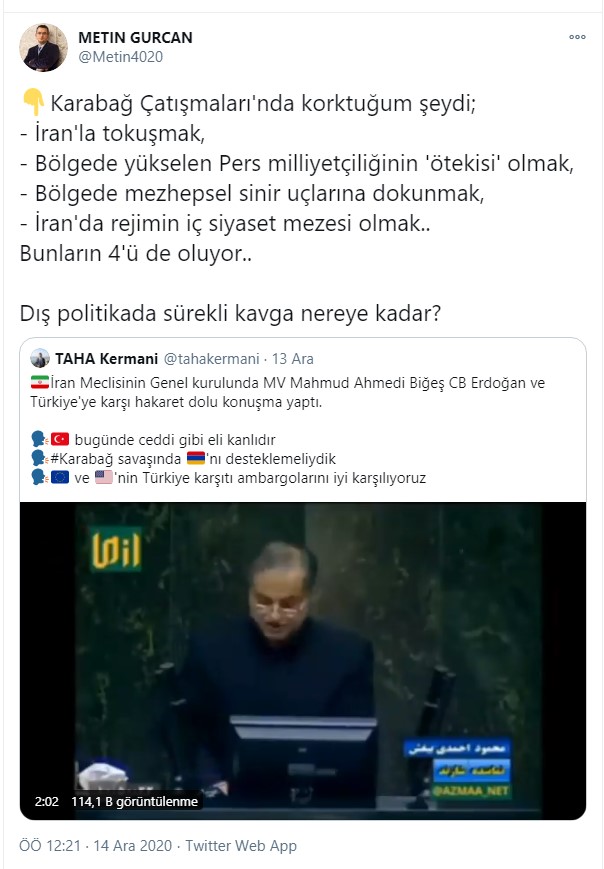This screenshot has width=604, height=869.
Task: Click the pointing-down hand emoji
Action: pyautogui.click(x=33, y=103)
